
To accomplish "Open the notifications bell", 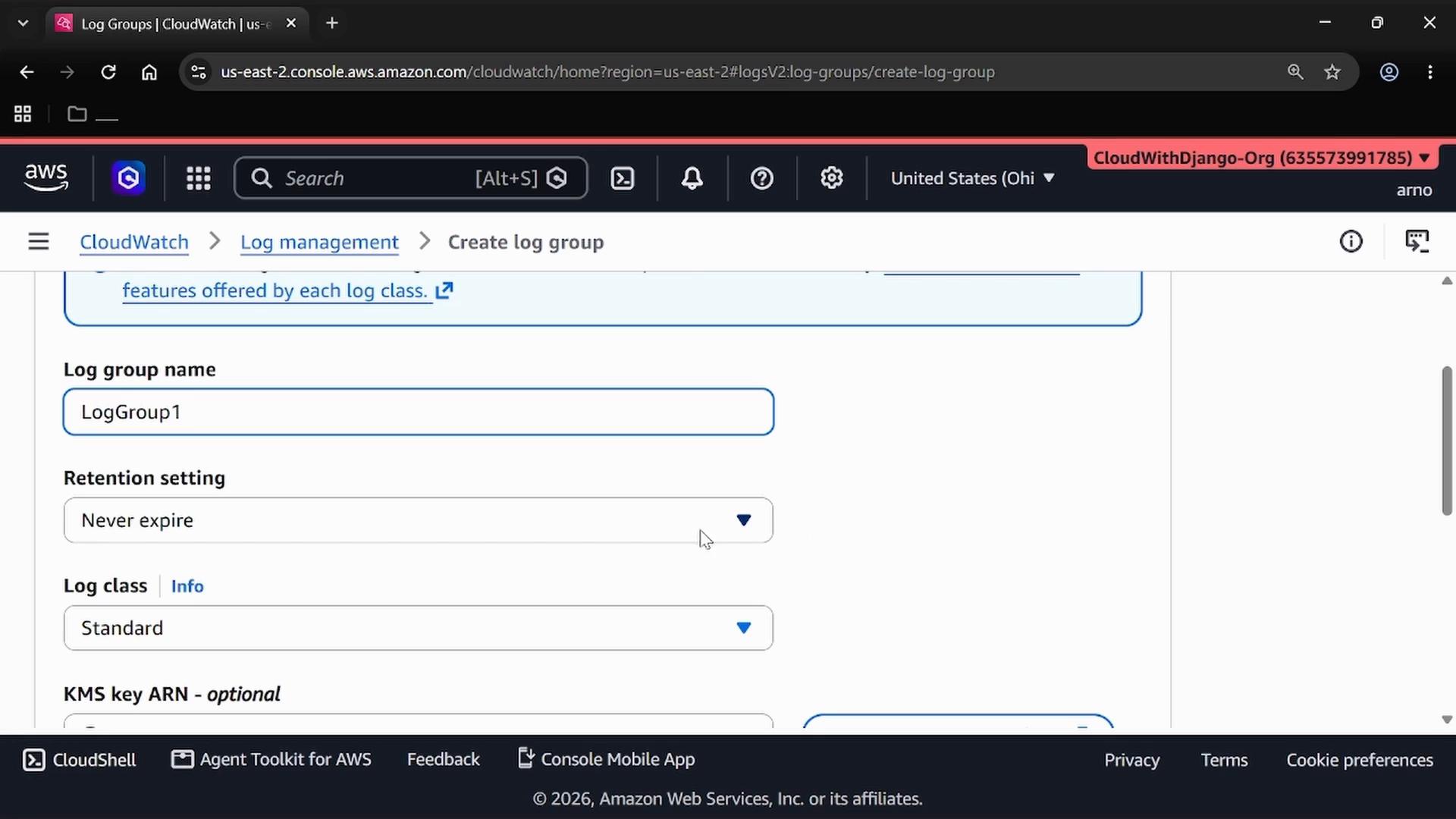I will pyautogui.click(x=692, y=178).
